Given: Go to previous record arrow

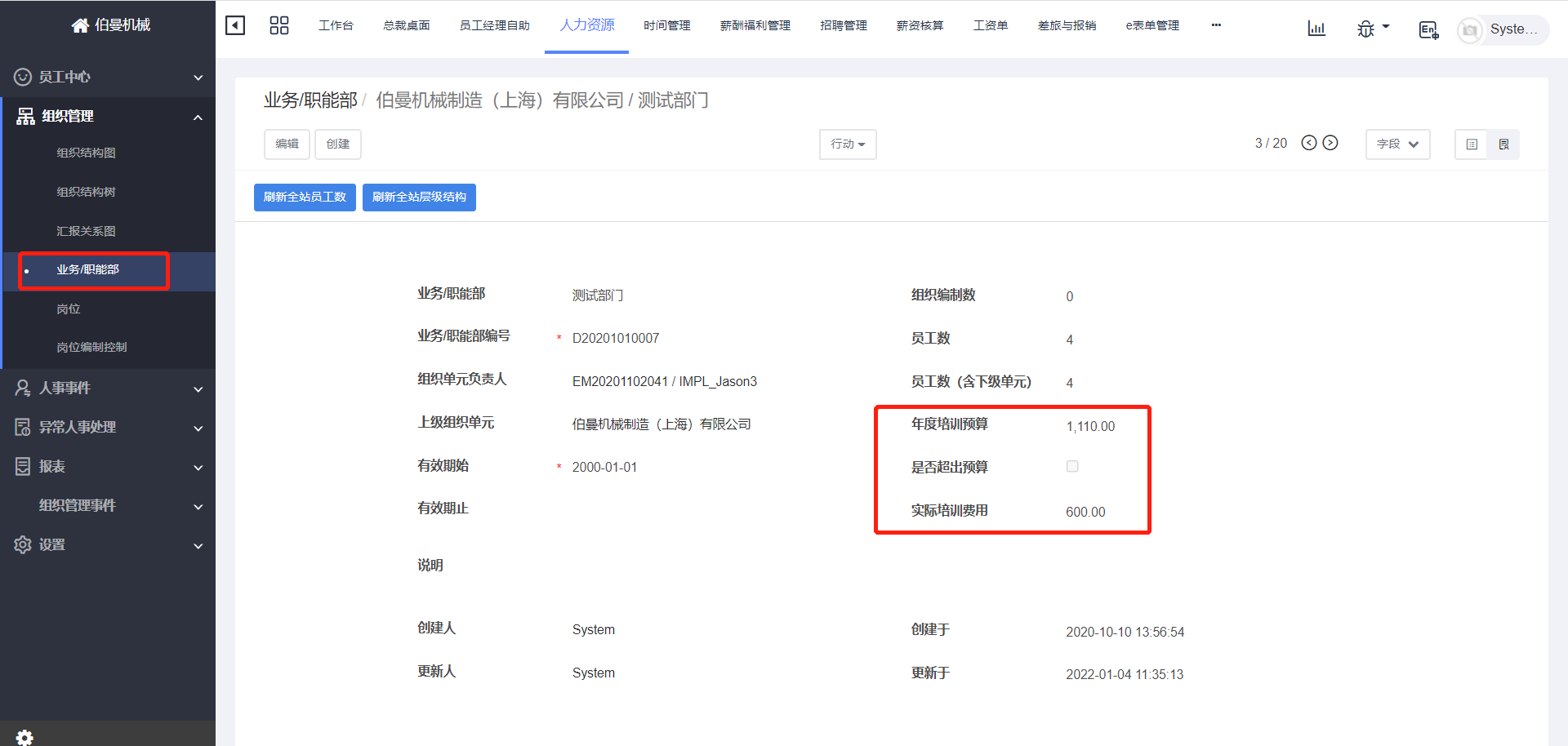Looking at the screenshot, I should 1309,143.
